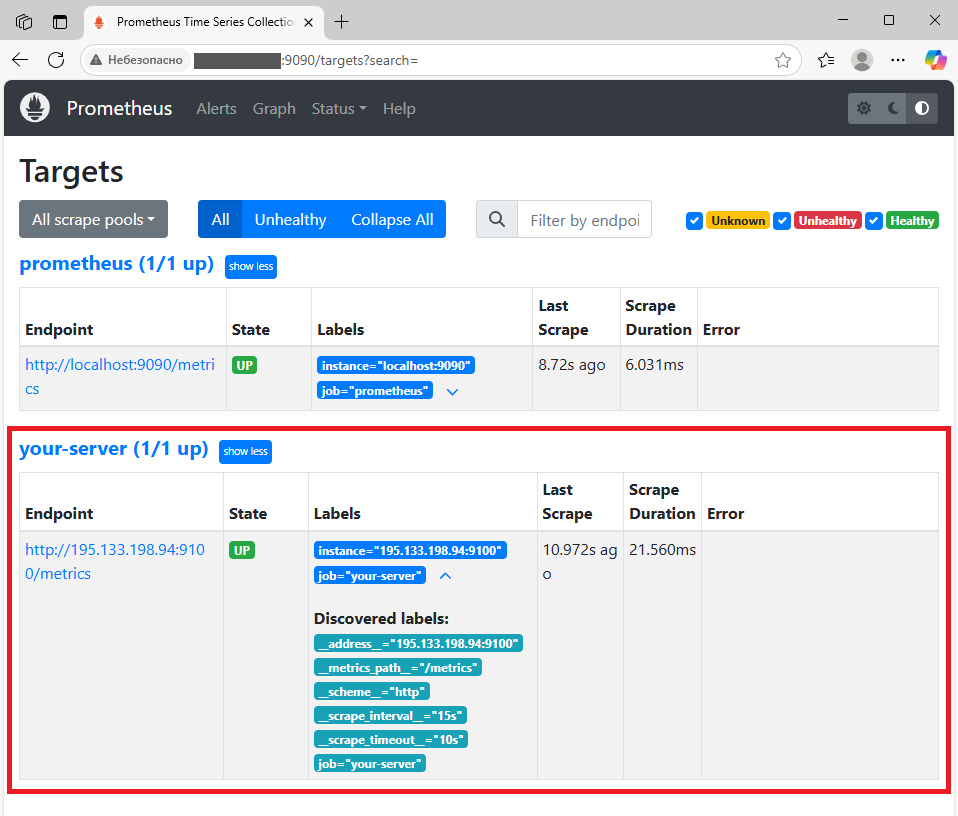Viewport: 958px width, 816px height.
Task: Open the your-server (1/1 up) pool heading
Action: click(114, 448)
